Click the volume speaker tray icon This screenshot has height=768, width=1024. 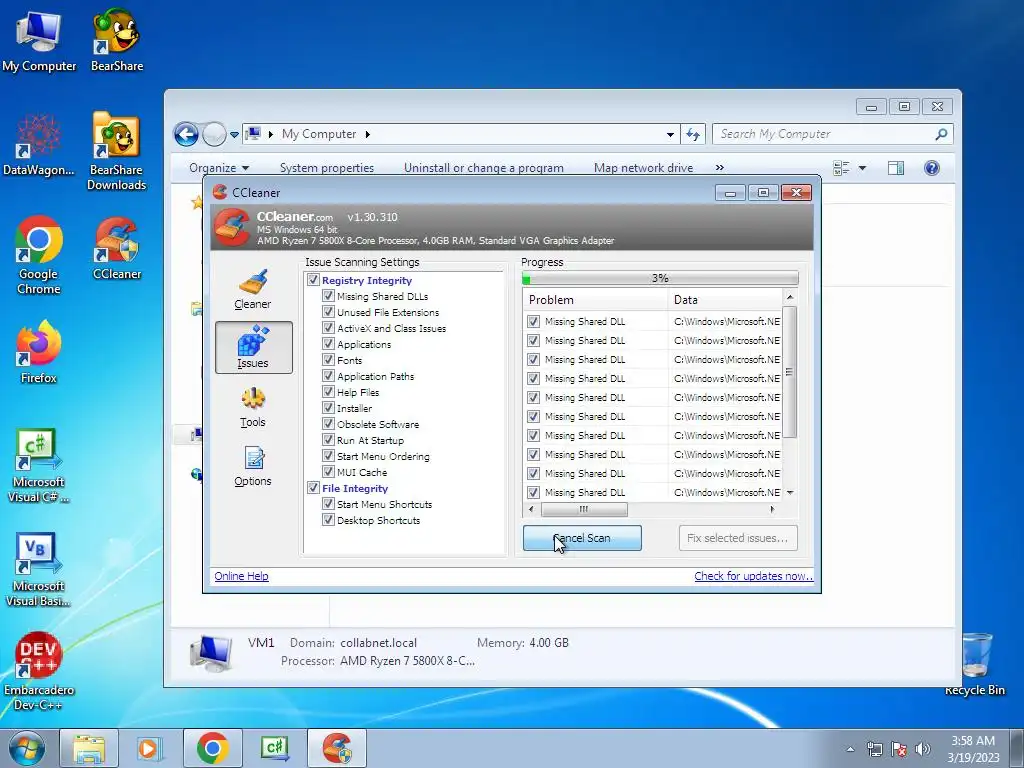tap(923, 749)
